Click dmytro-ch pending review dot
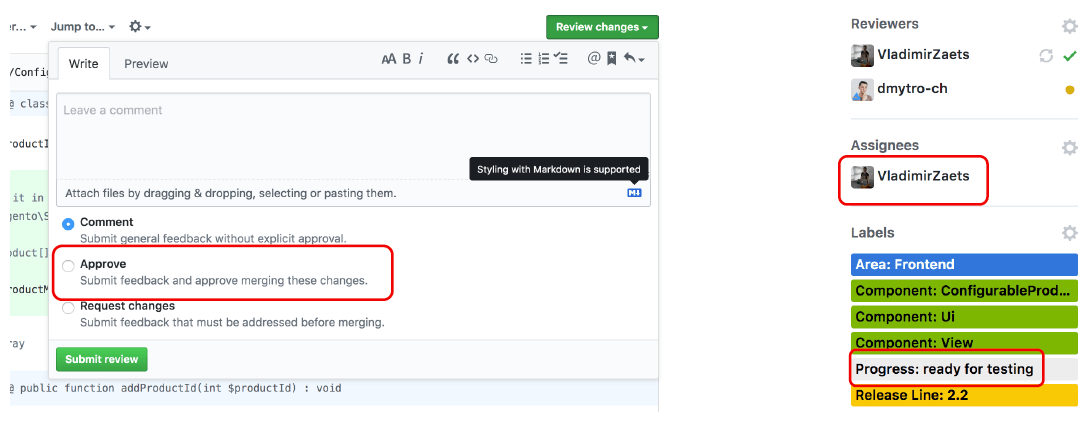This screenshot has width=1091, height=422. [x=1070, y=90]
